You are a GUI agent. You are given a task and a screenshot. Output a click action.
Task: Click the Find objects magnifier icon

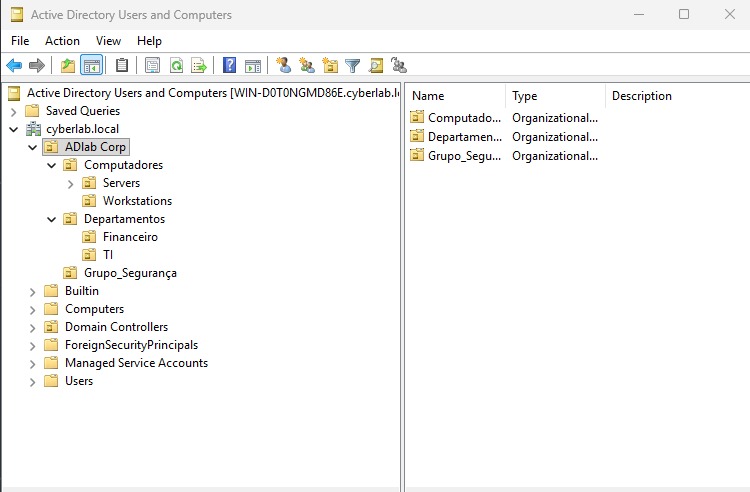pyautogui.click(x=375, y=65)
